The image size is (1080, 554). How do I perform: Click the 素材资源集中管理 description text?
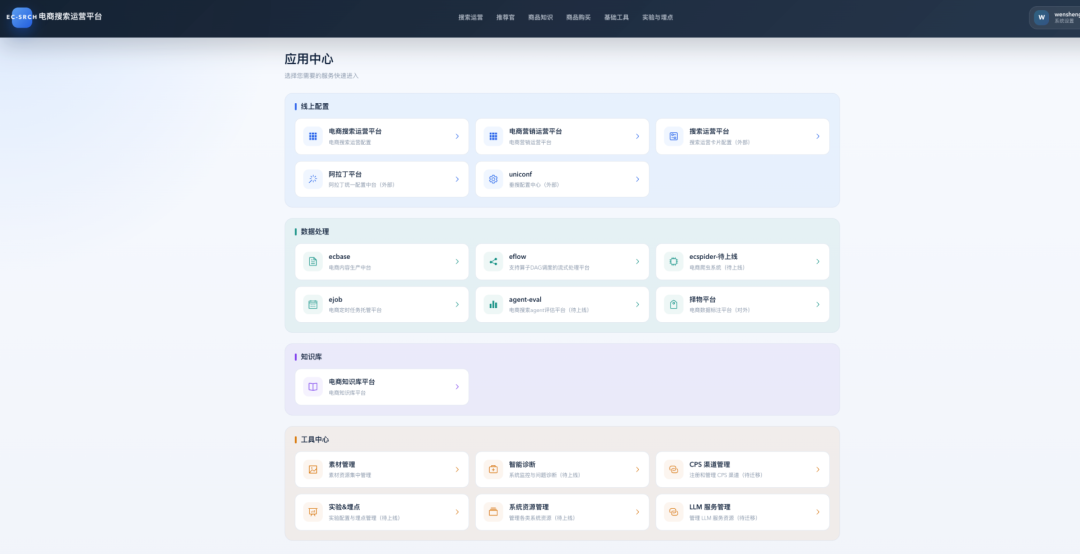(350, 475)
